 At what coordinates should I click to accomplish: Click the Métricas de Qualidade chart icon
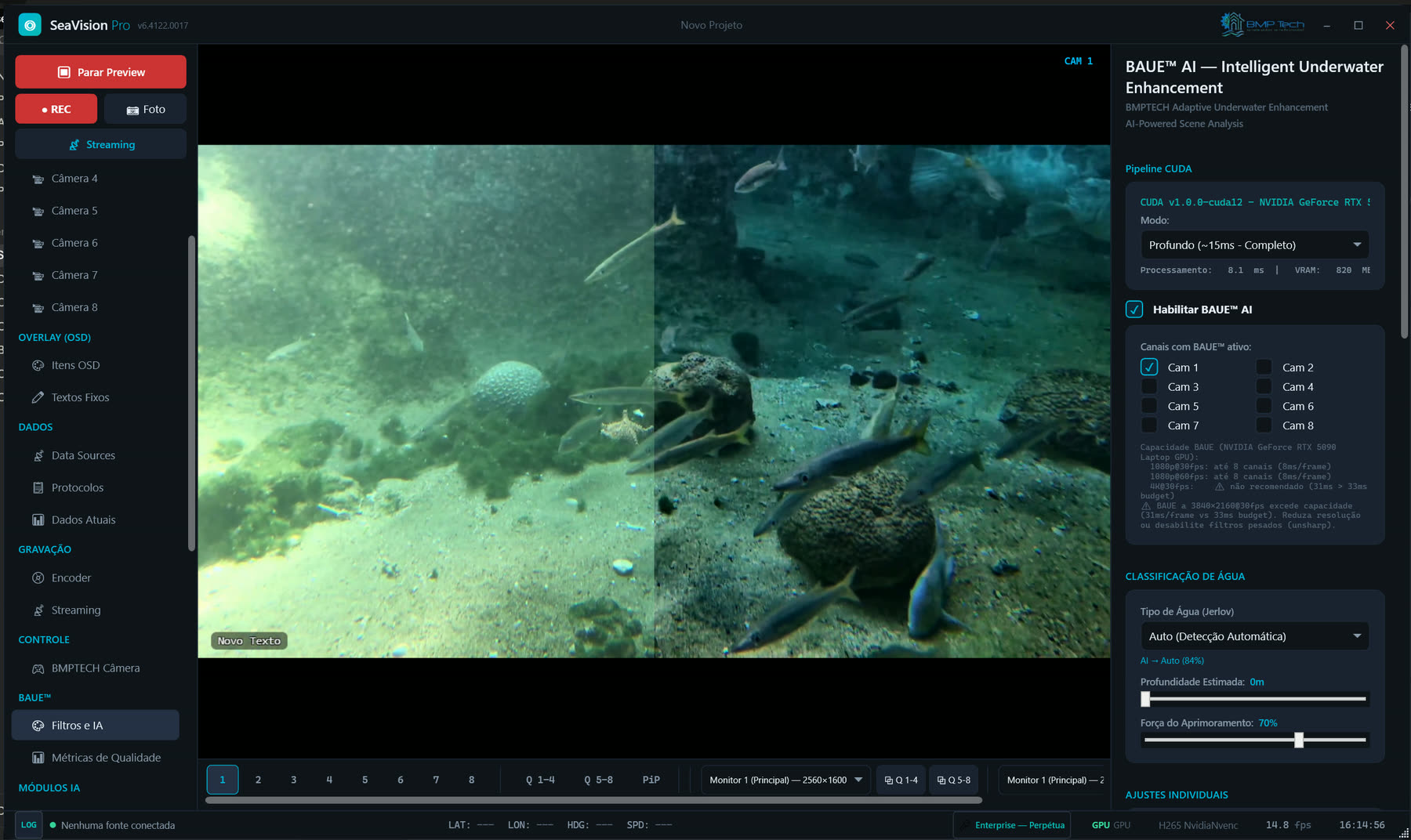pos(38,758)
